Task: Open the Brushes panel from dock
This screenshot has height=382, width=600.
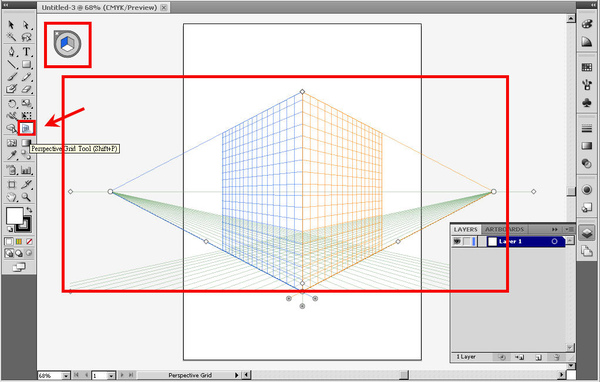Action: tap(587, 85)
